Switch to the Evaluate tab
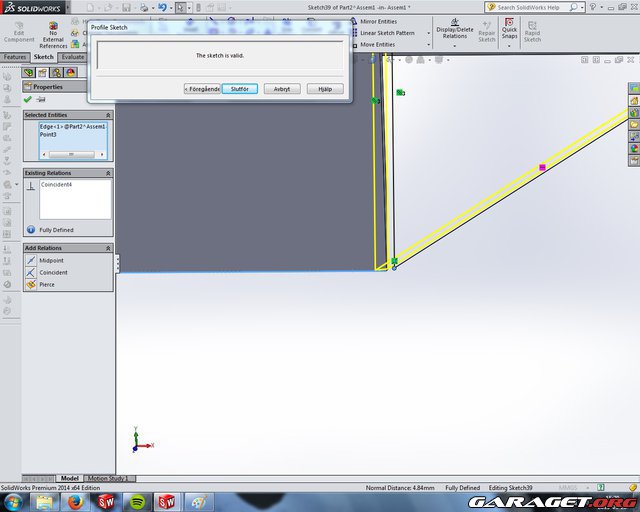Image resolution: width=640 pixels, height=512 pixels. (73, 57)
